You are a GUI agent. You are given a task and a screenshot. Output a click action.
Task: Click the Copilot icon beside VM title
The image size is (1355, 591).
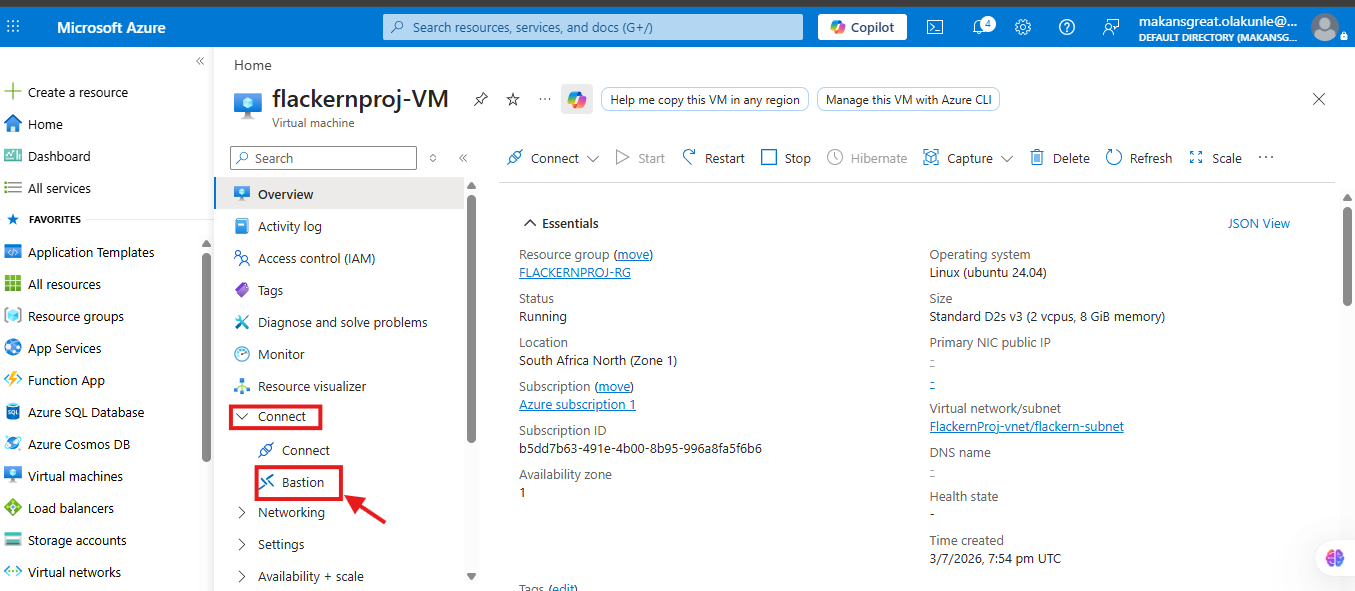577,99
